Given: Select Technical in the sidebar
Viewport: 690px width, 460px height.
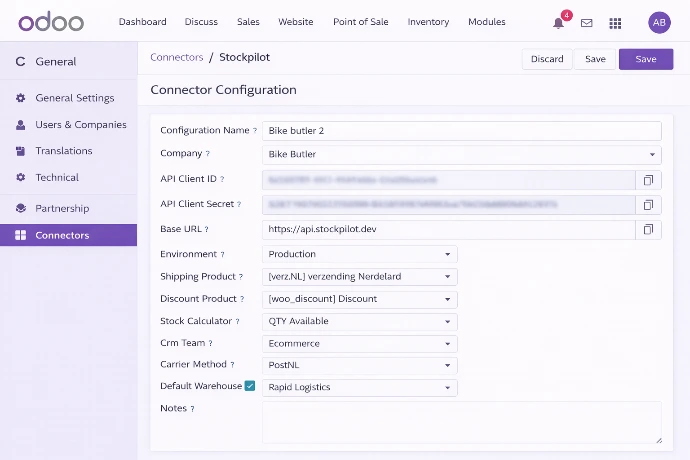Looking at the screenshot, I should click(x=57, y=177).
